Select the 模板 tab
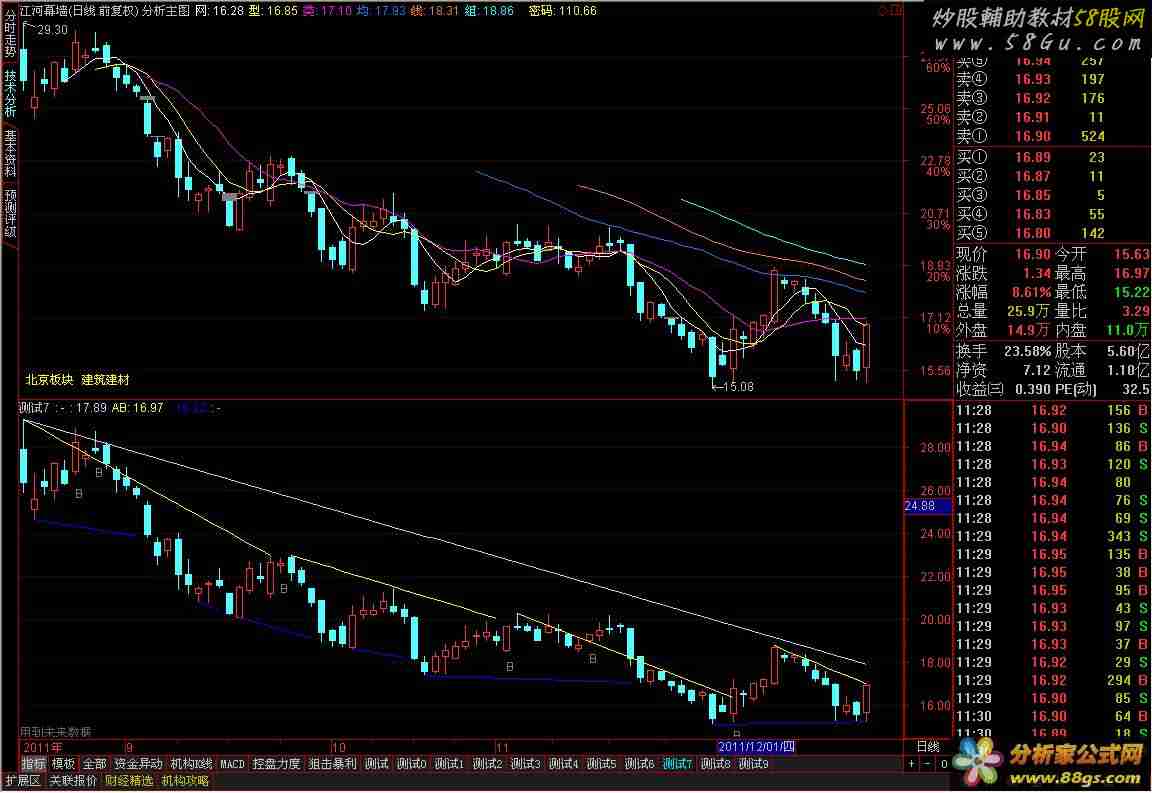 point(63,764)
